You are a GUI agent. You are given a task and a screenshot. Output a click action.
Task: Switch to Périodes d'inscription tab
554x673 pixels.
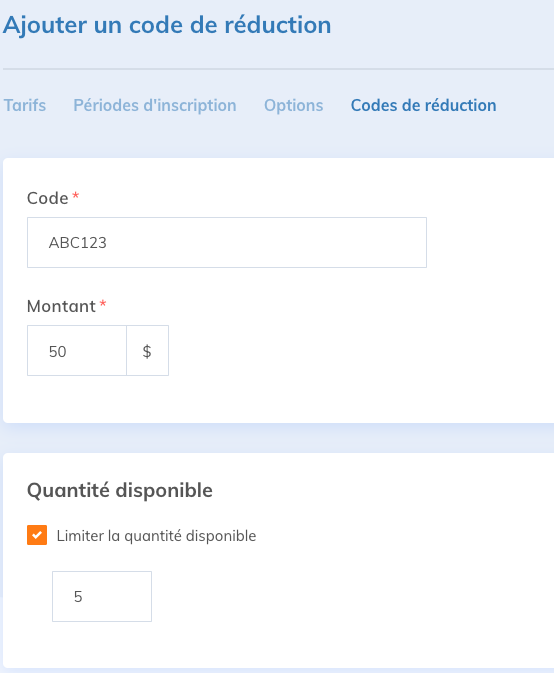(x=154, y=105)
